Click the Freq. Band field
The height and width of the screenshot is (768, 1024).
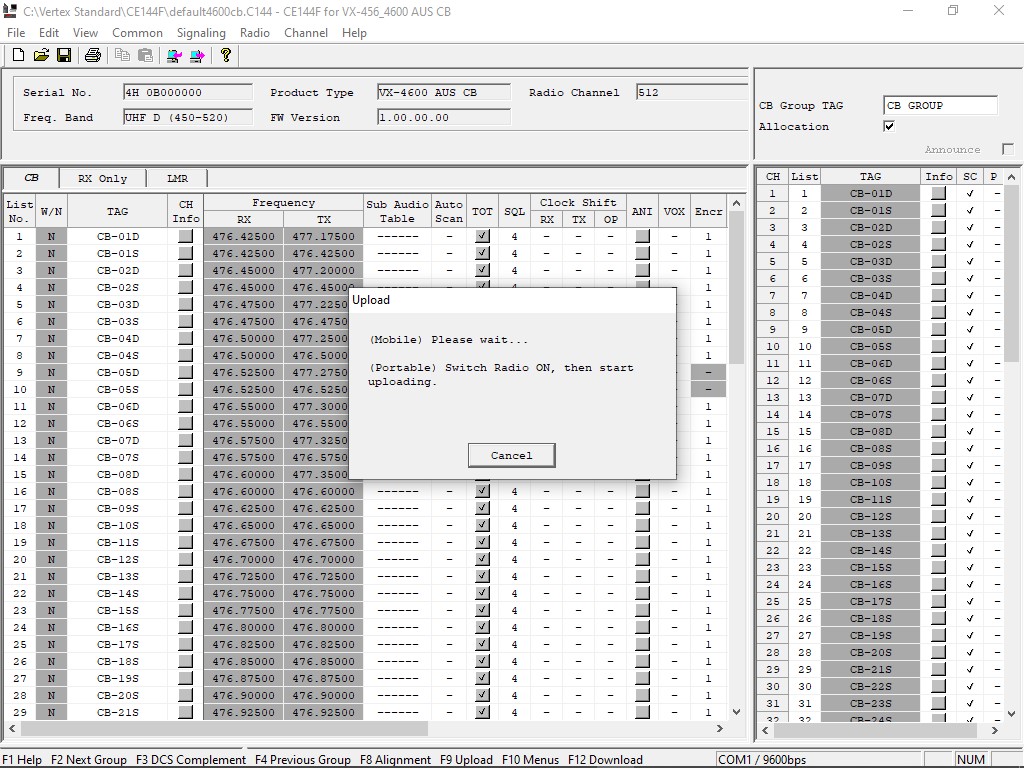pyautogui.click(x=187, y=118)
